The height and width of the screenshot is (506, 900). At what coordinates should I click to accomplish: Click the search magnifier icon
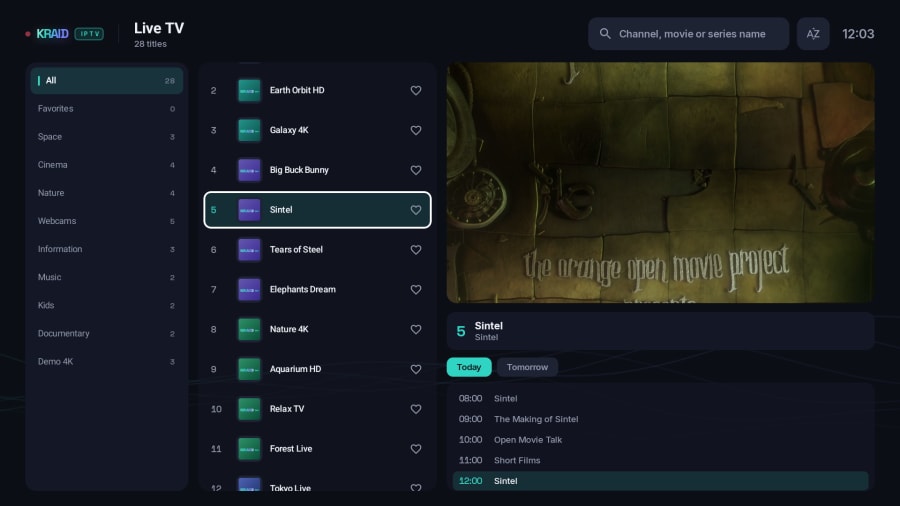605,34
